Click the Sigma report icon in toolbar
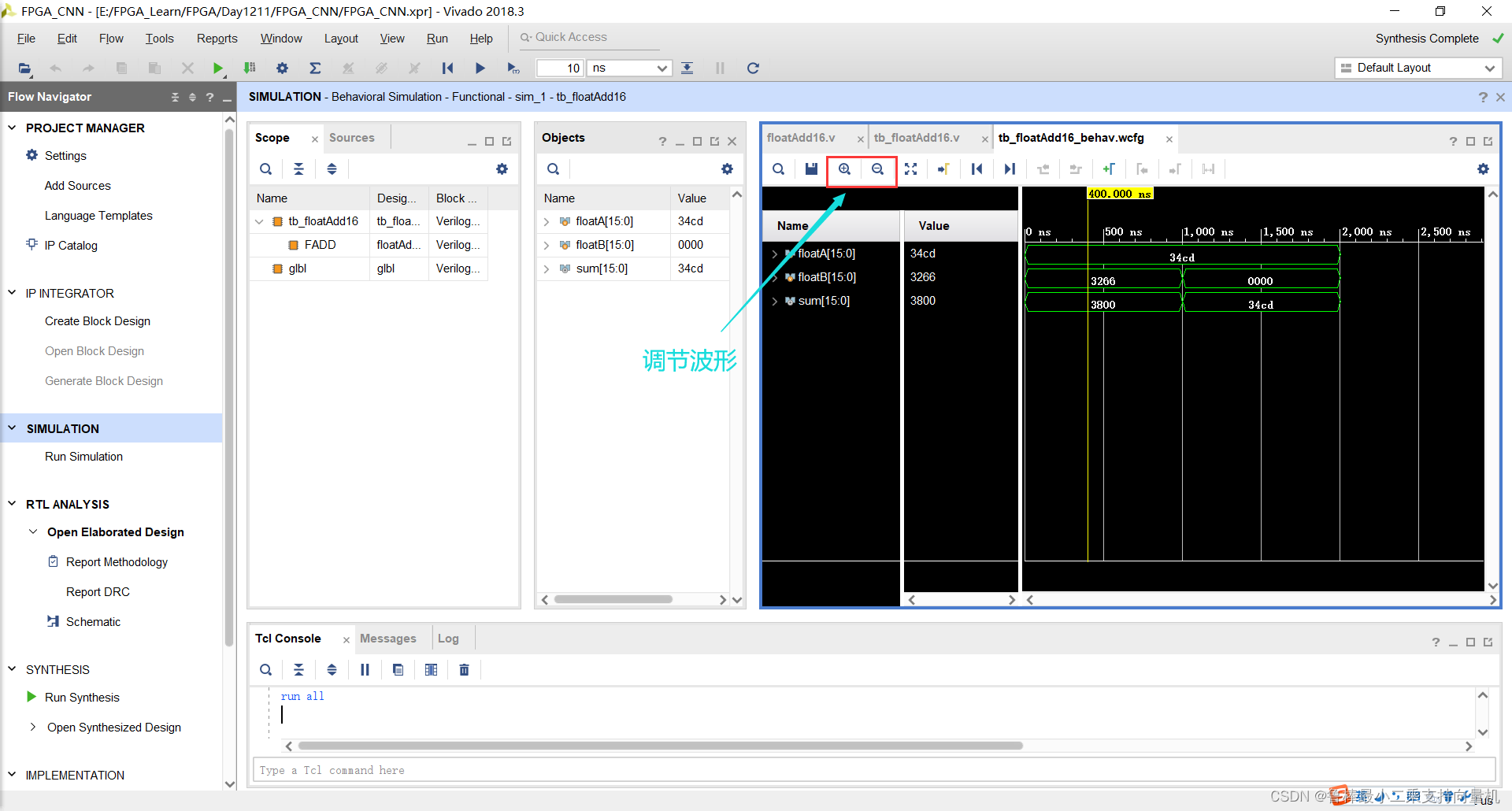Viewport: 1512px width, 811px height. point(315,69)
